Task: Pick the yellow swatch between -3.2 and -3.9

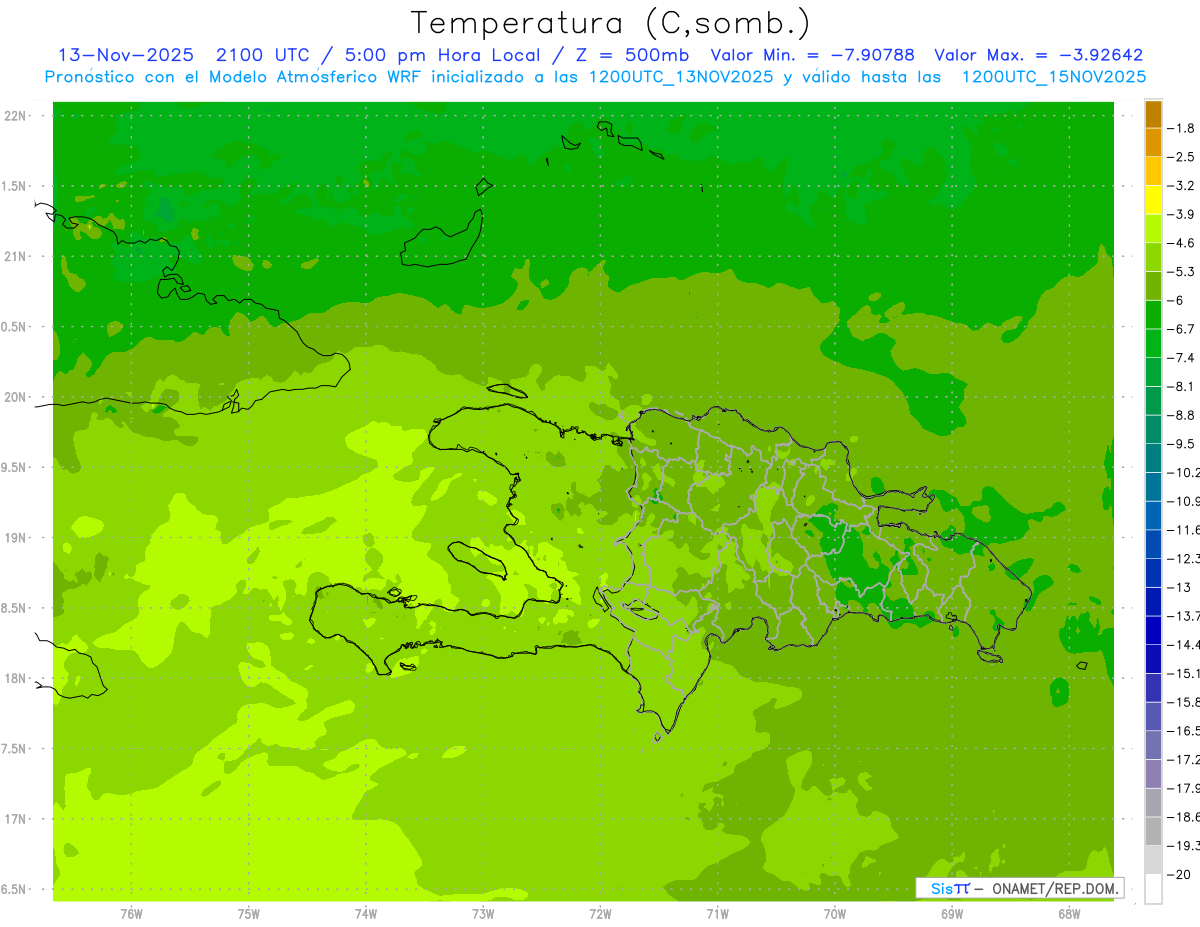Action: coord(1153,200)
